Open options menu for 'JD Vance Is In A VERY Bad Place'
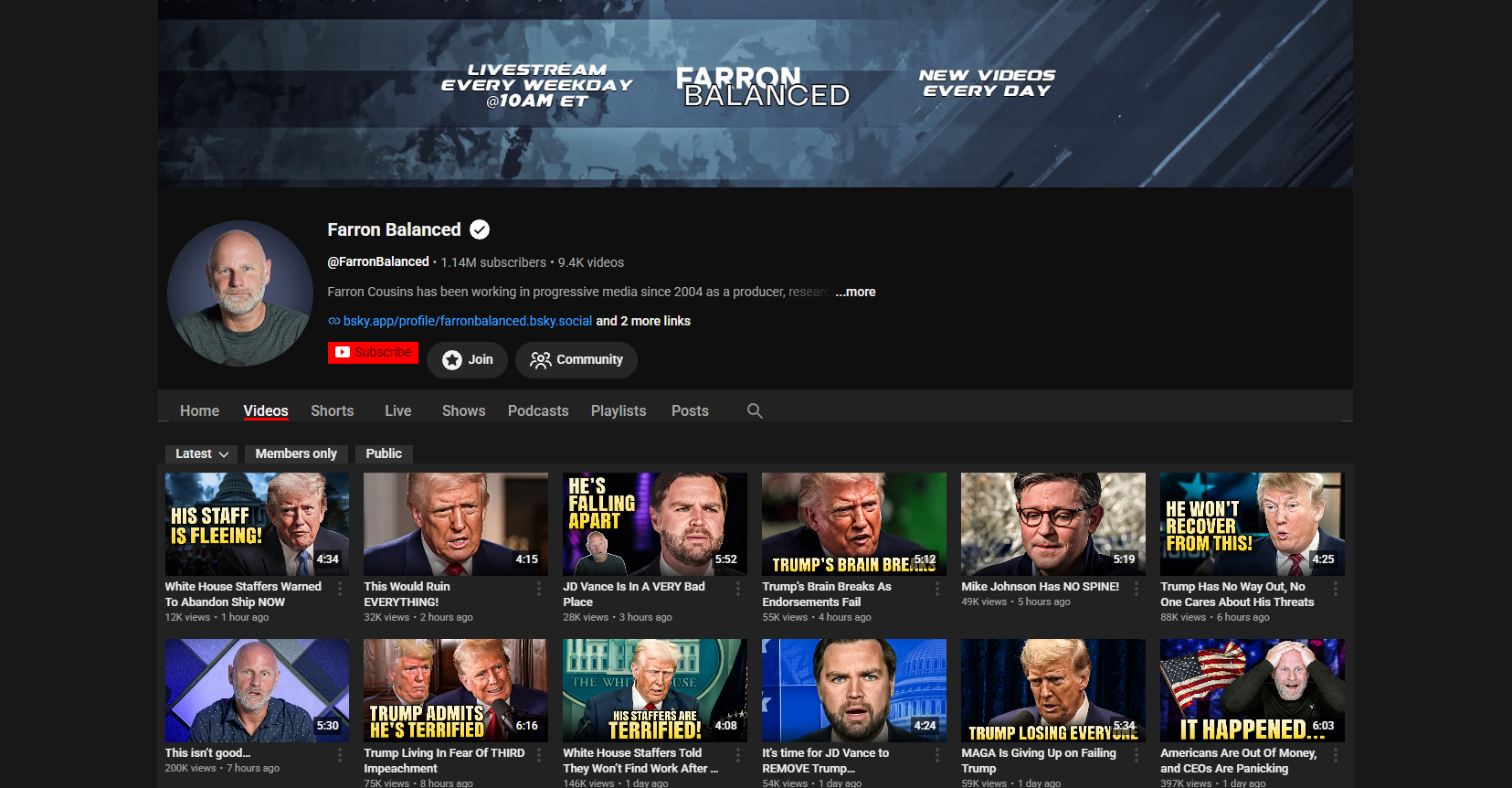 738,589
